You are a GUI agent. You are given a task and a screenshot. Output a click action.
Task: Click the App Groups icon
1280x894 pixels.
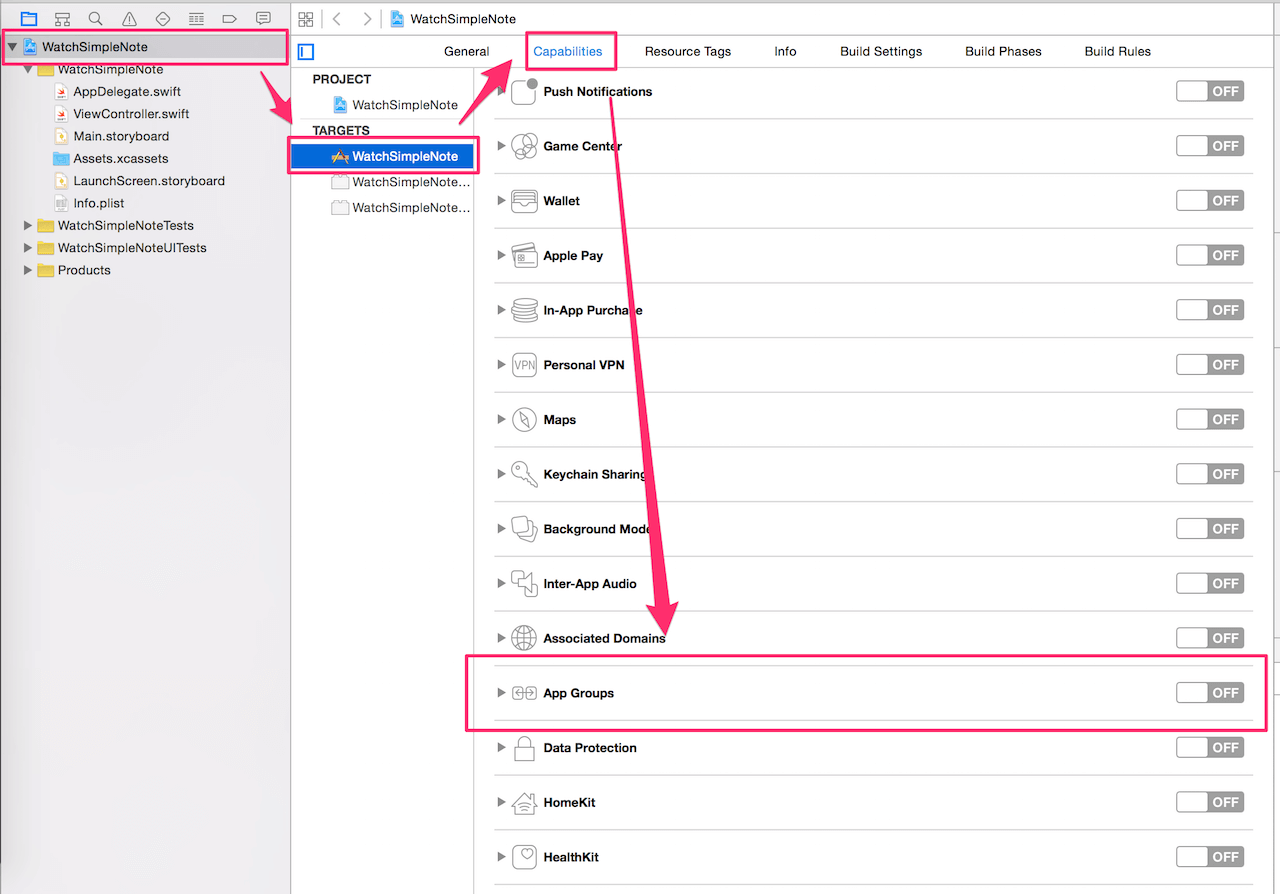[525, 693]
